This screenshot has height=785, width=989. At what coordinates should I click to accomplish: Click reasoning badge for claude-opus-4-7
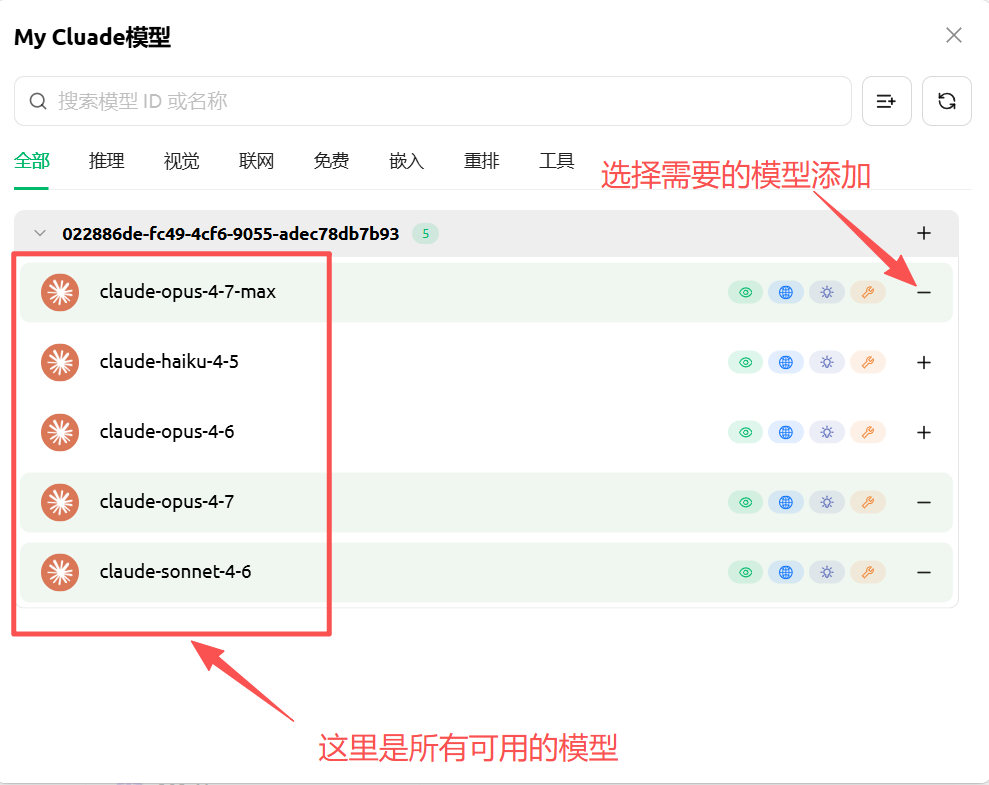click(x=826, y=503)
